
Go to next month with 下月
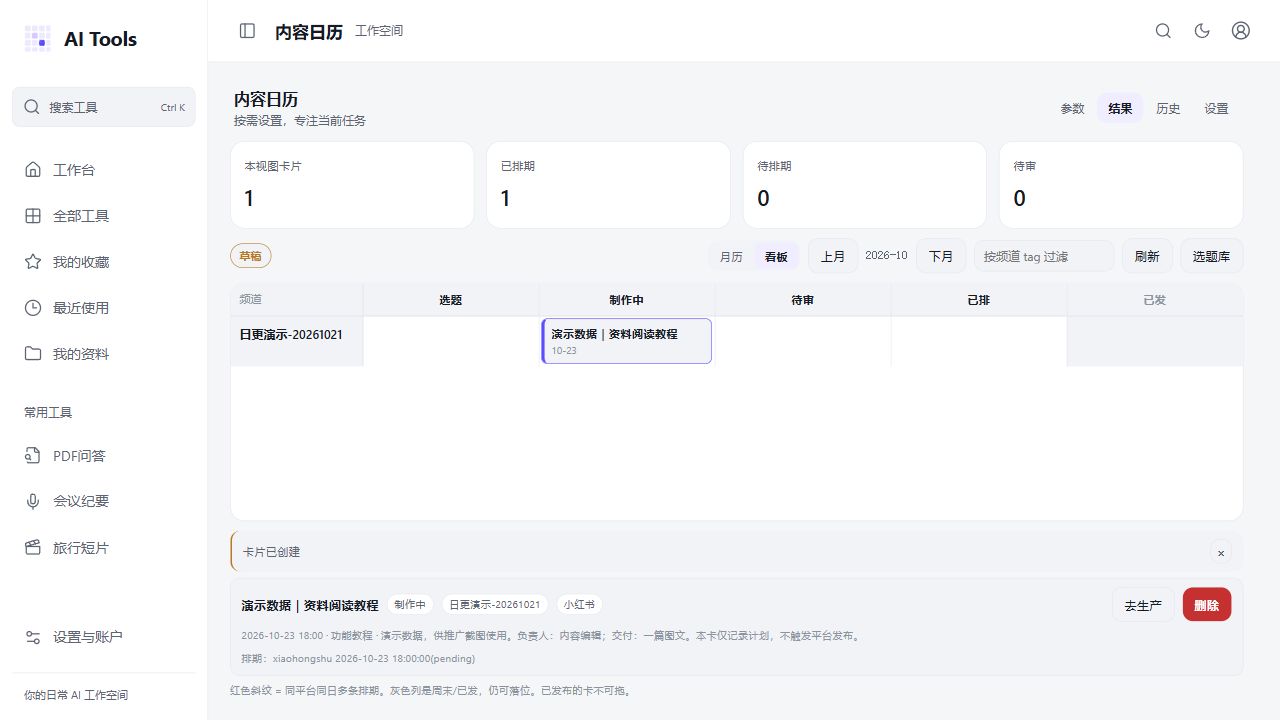(x=941, y=256)
